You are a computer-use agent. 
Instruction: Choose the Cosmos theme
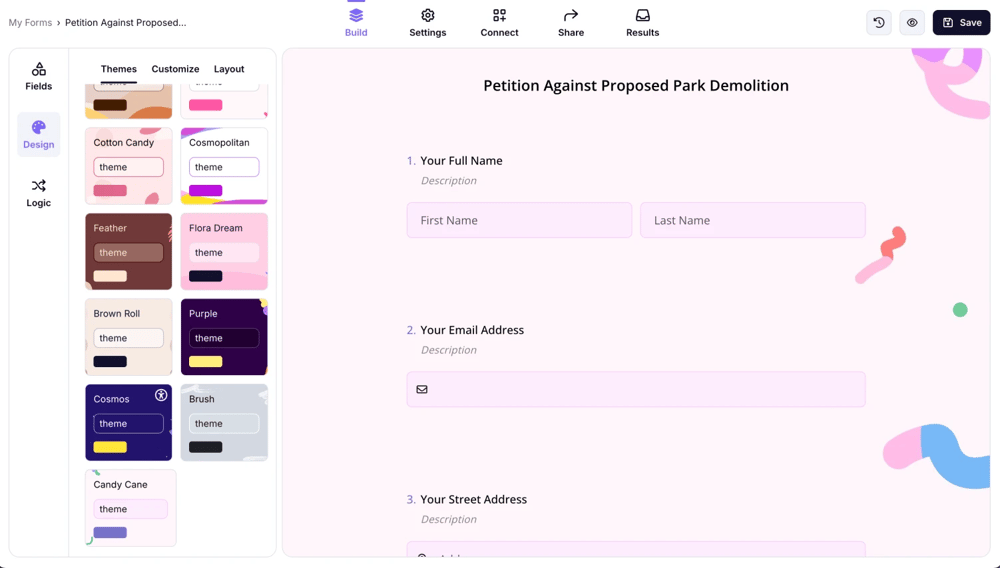(x=129, y=422)
